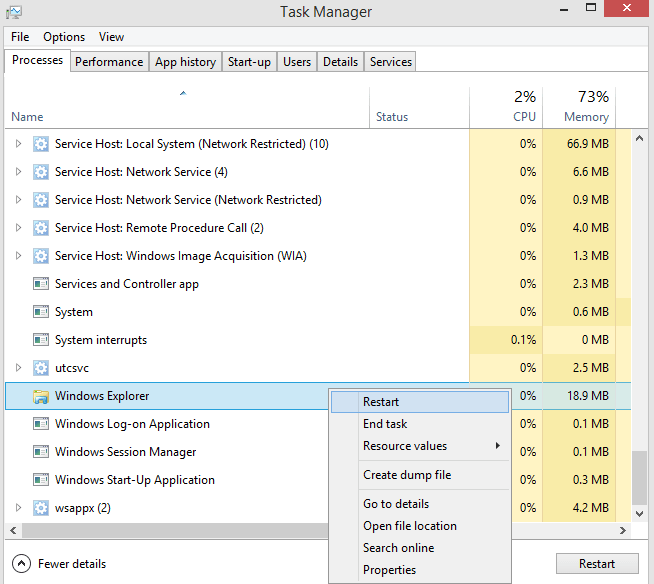Switch to the Details tab
Viewport: 654px width, 584px height.
(340, 62)
